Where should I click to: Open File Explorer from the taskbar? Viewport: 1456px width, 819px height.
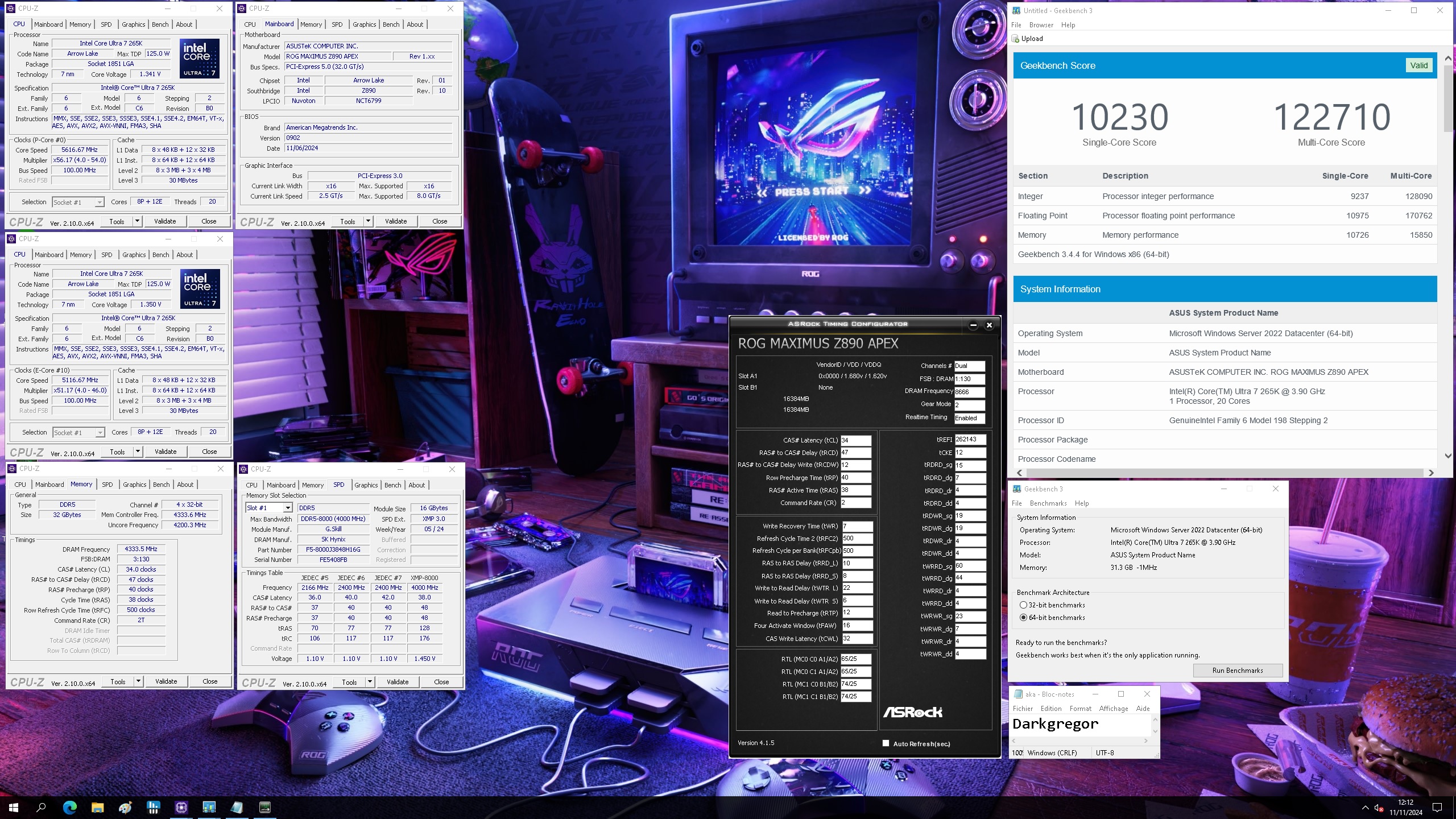[97, 807]
